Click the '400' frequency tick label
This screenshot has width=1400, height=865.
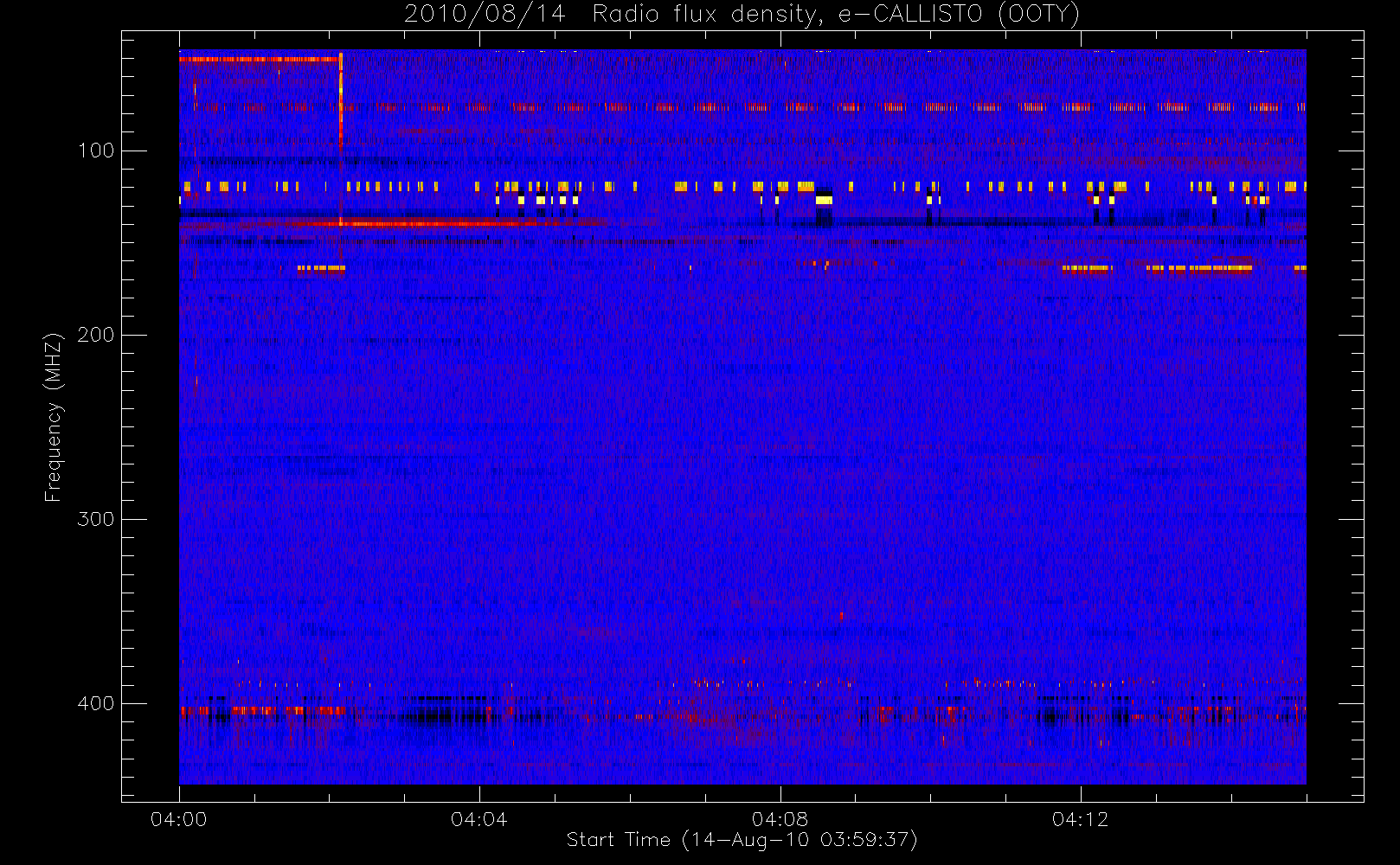pos(96,703)
